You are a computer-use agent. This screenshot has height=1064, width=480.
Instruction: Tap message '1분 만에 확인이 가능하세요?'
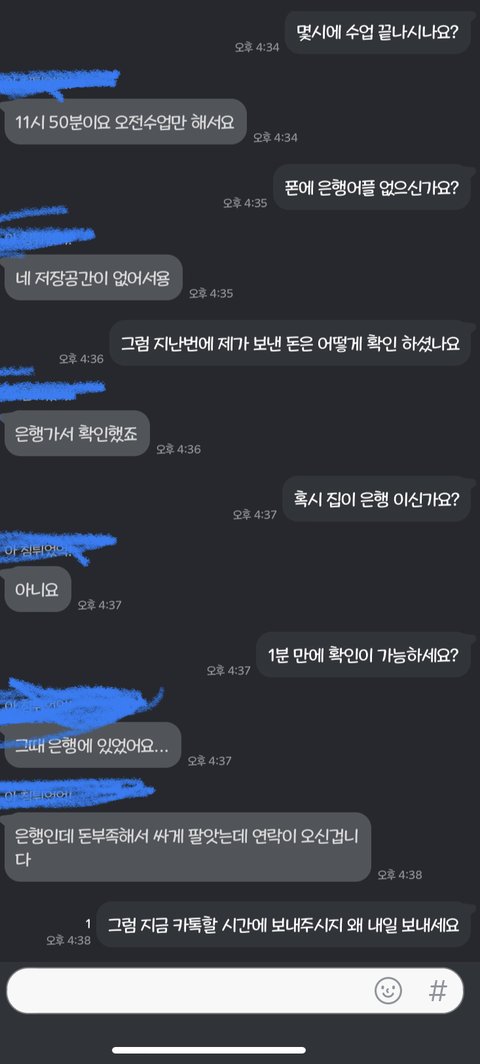(364, 656)
